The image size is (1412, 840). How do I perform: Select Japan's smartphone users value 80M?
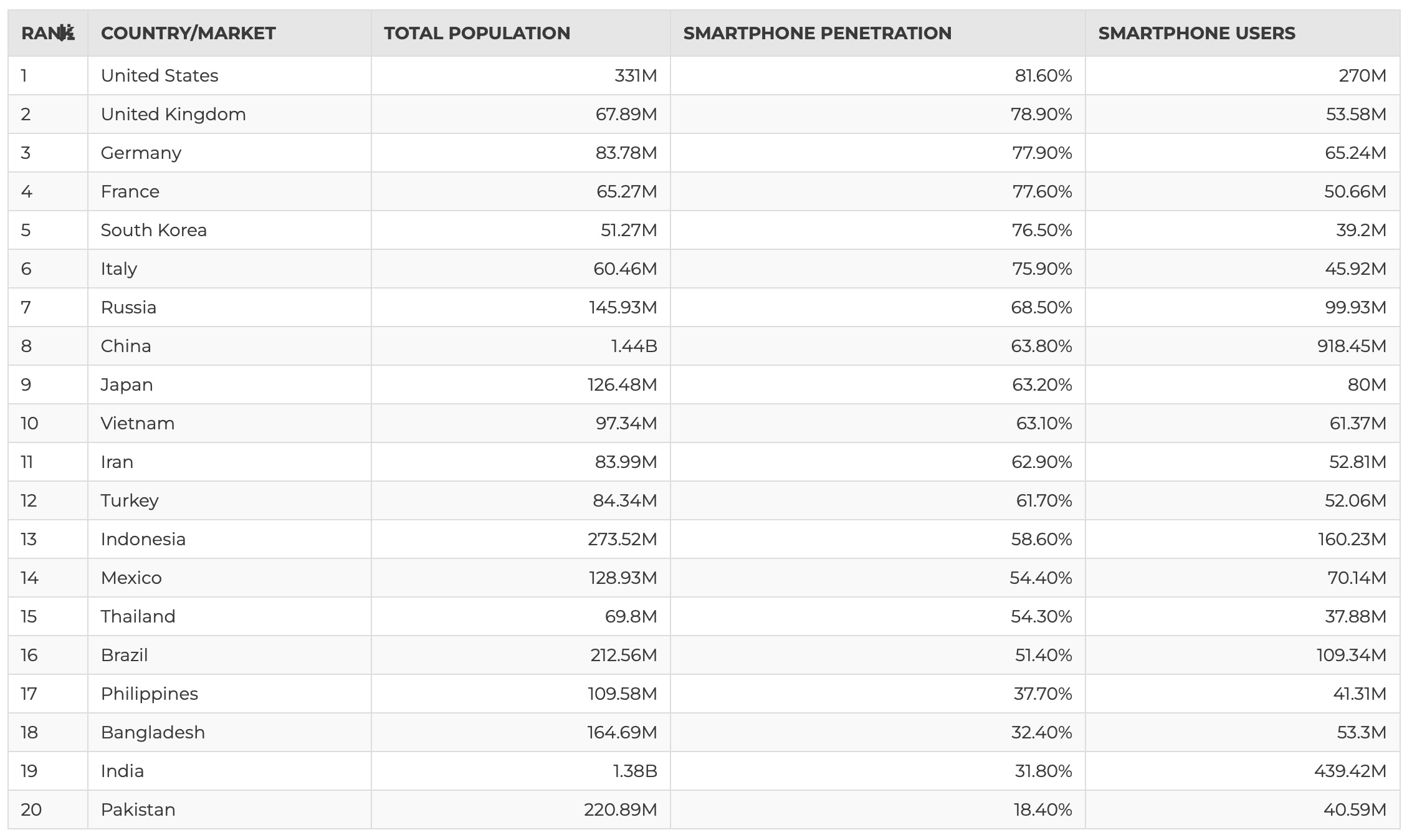1367,385
